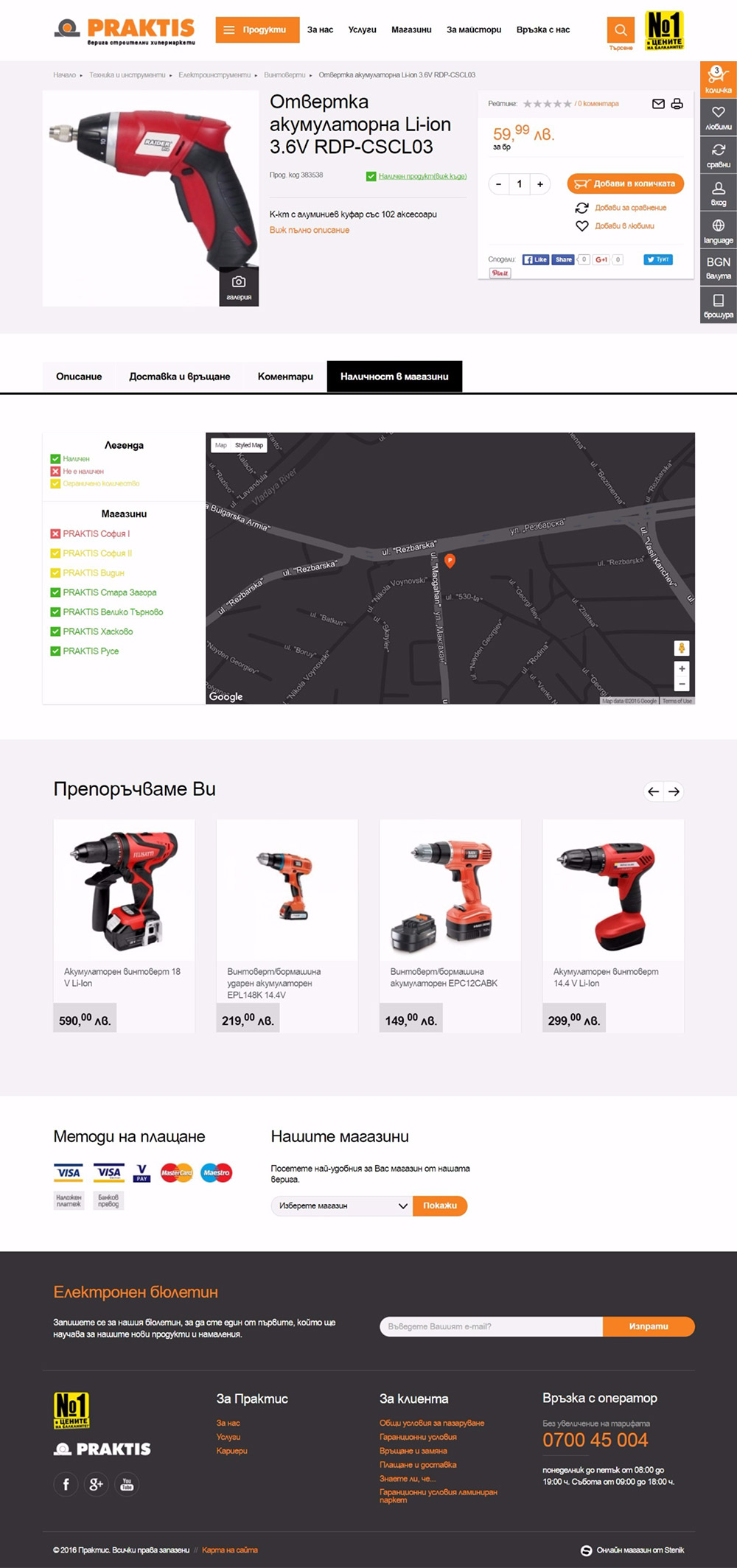Open Карта на сайта footer link
This screenshot has width=737, height=1568.
coord(230,1550)
